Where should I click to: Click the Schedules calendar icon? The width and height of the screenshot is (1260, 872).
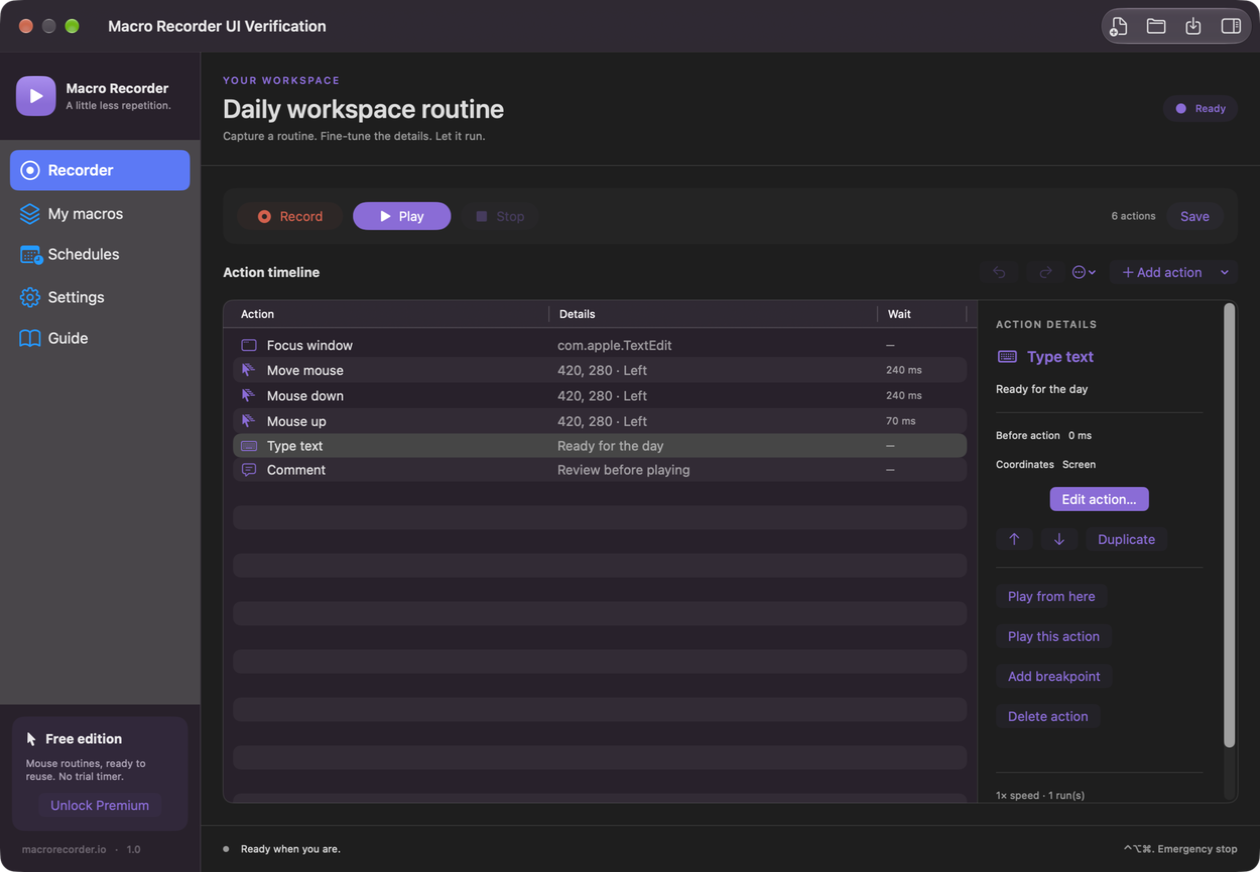(31, 255)
